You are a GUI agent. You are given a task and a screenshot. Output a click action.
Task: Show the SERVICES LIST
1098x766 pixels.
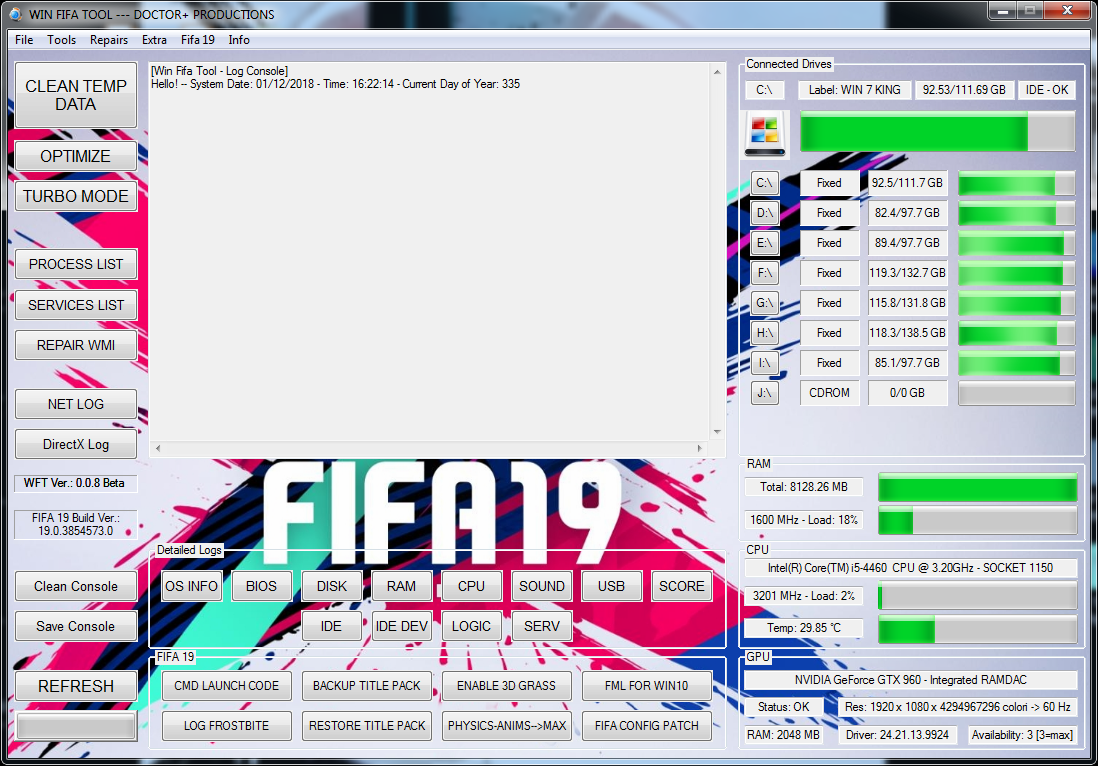coord(76,305)
